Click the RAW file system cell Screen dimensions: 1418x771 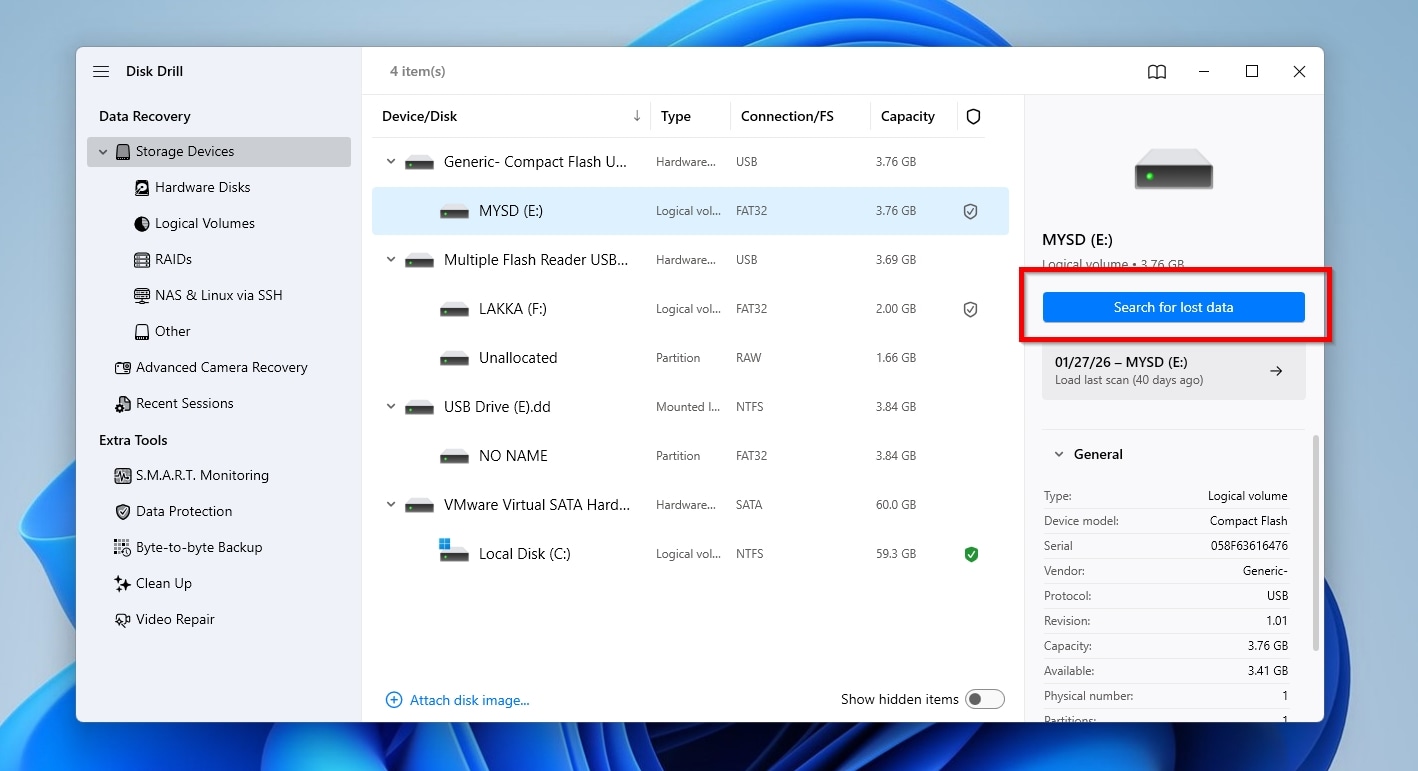click(x=748, y=358)
